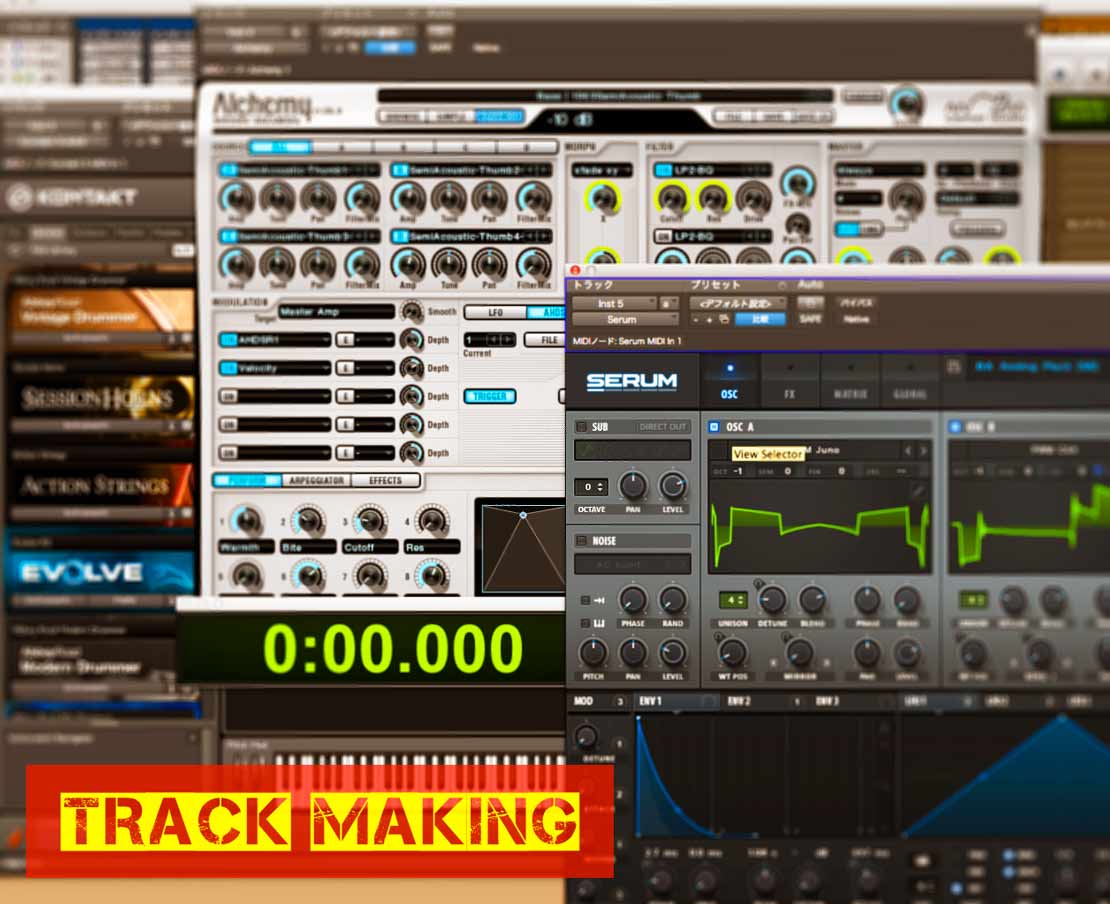Click the TRIGGER button in Alchemy
The width and height of the screenshot is (1110, 904).
point(489,396)
